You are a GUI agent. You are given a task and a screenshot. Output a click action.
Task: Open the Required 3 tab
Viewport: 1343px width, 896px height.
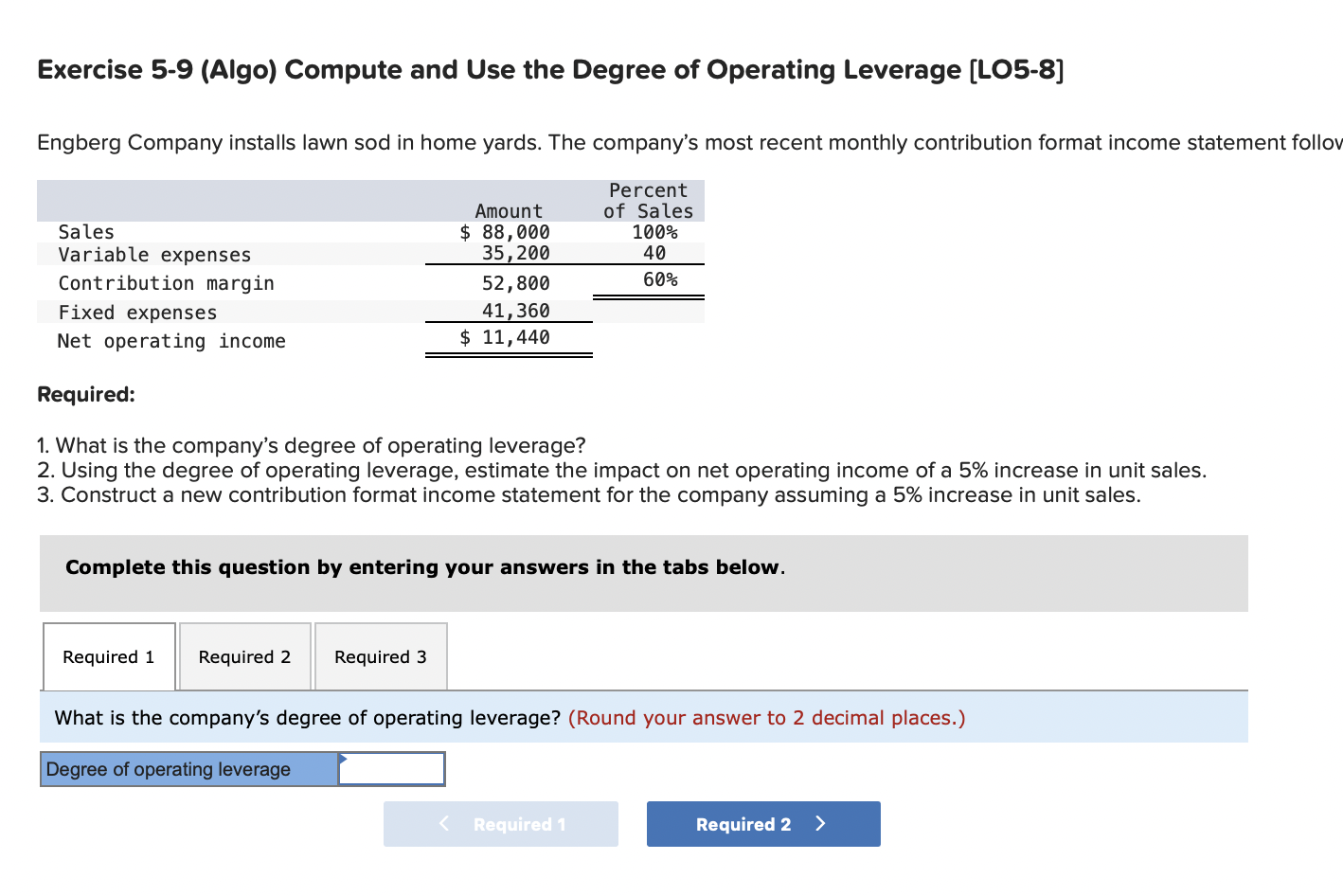(x=380, y=656)
